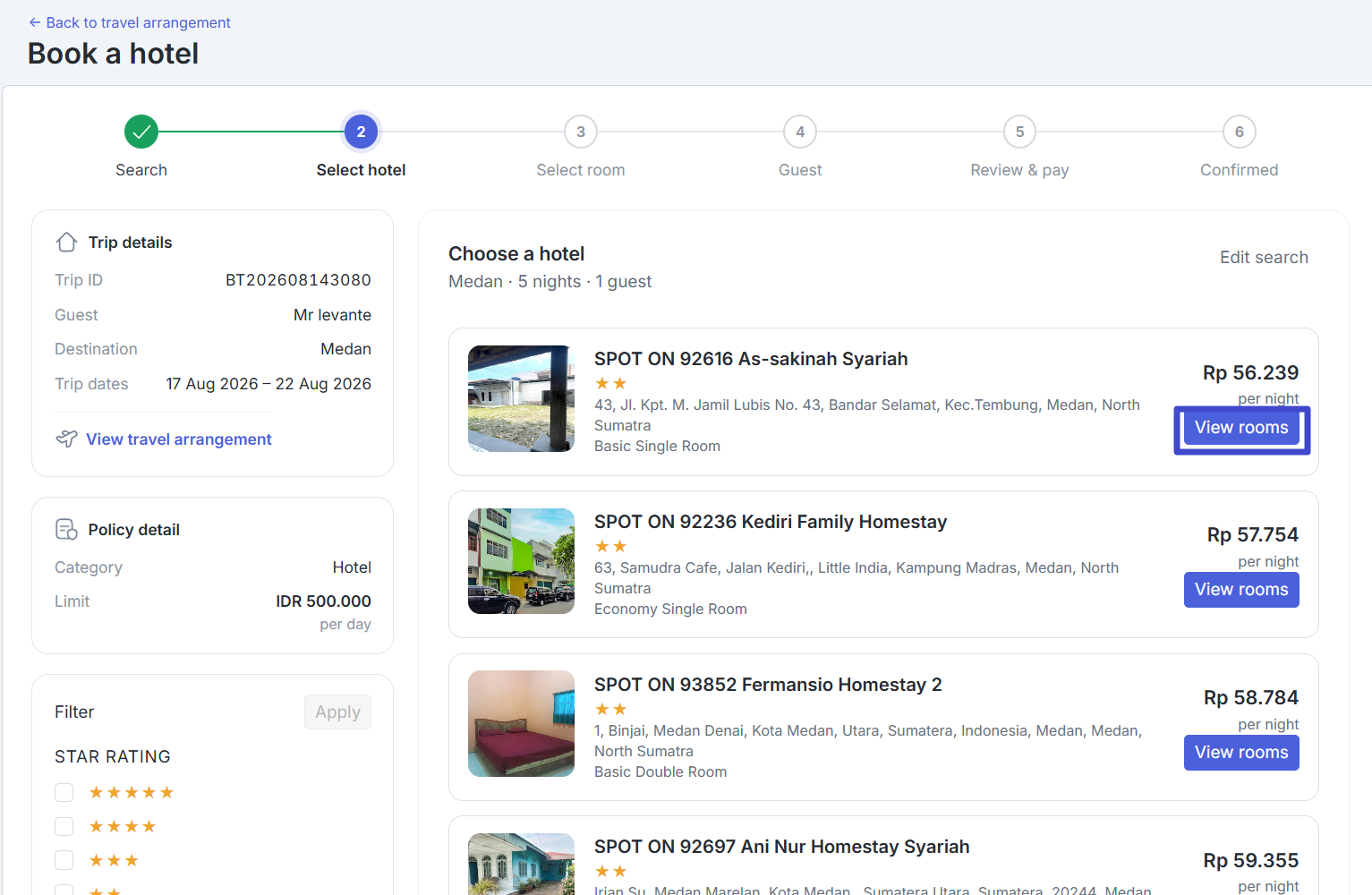Click the airplane icon next to View travel arrangement
Screen dimensions: 1372x895
[x=66, y=439]
